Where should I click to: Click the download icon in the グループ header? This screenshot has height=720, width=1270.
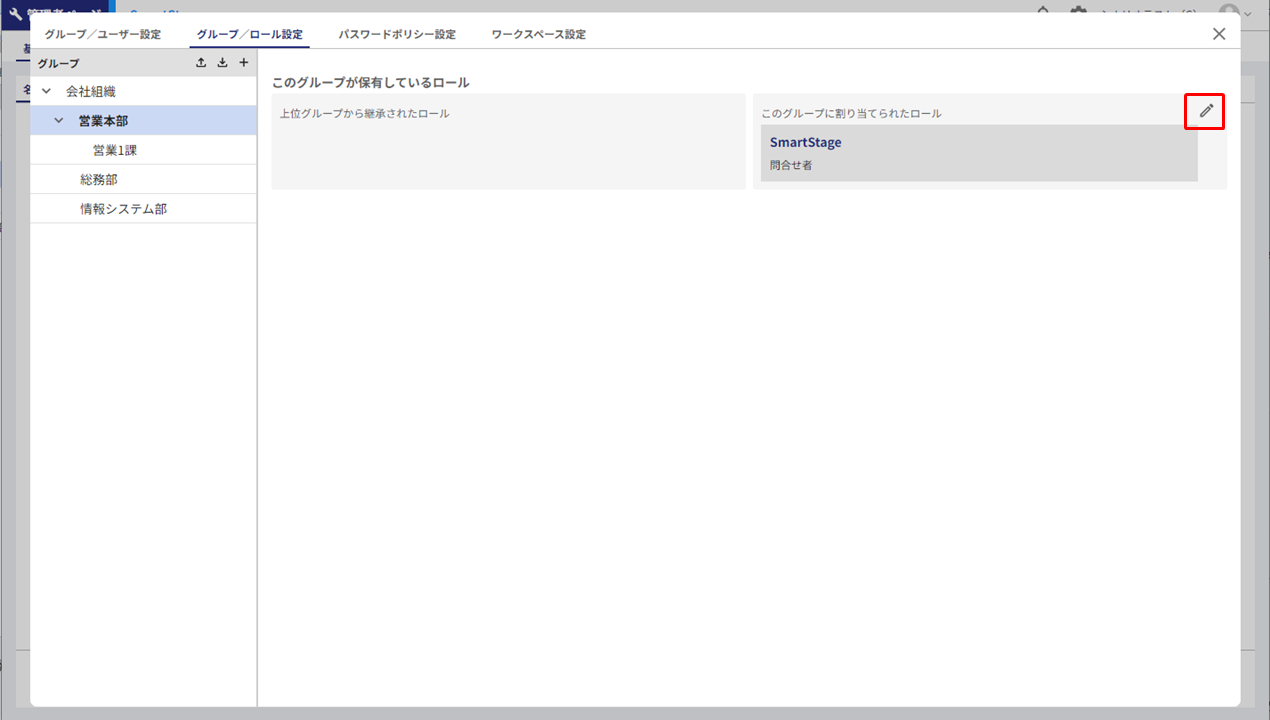[222, 63]
